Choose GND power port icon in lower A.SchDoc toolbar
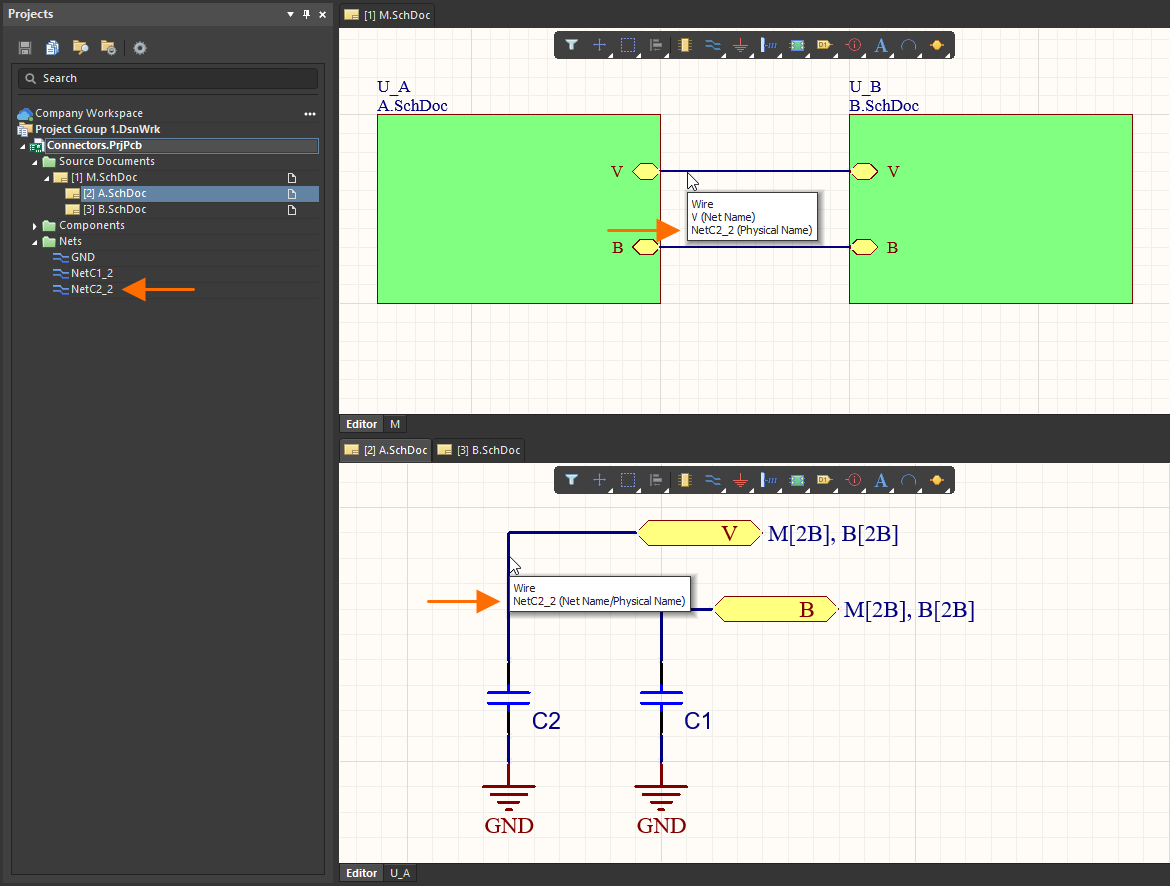Viewport: 1170px width, 886px height. coord(740,480)
